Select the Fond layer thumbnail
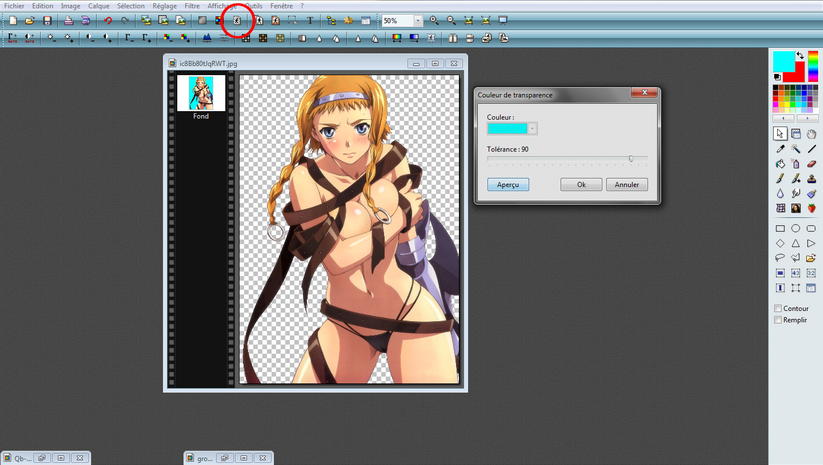 pyautogui.click(x=201, y=93)
